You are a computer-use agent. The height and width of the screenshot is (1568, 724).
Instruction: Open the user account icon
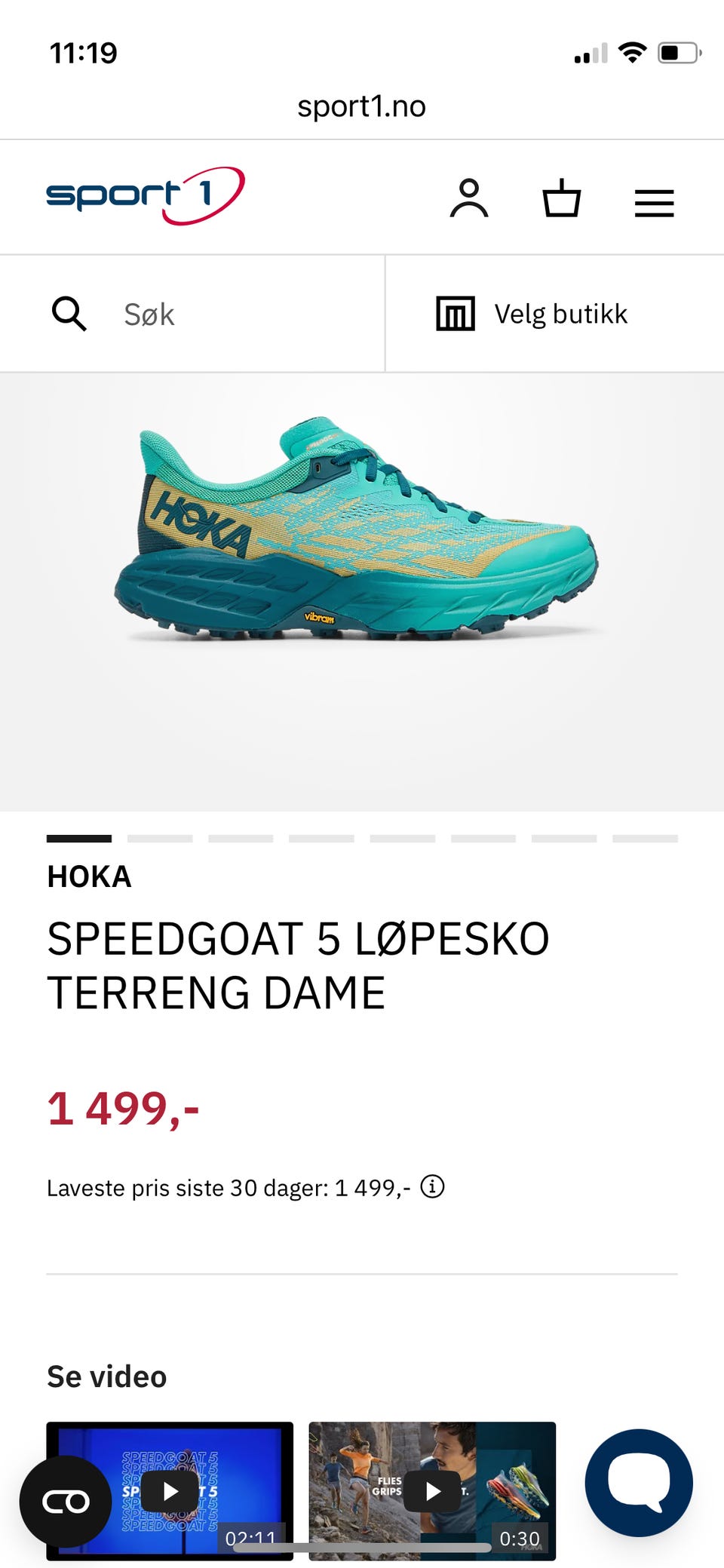pyautogui.click(x=469, y=198)
